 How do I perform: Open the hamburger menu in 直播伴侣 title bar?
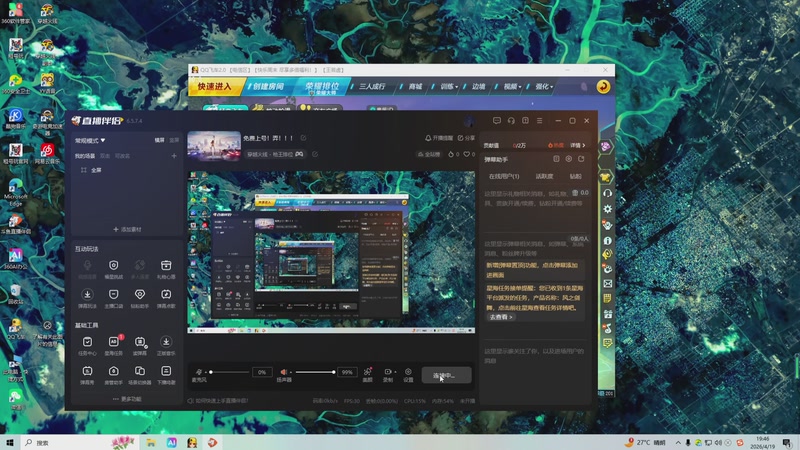[539, 120]
